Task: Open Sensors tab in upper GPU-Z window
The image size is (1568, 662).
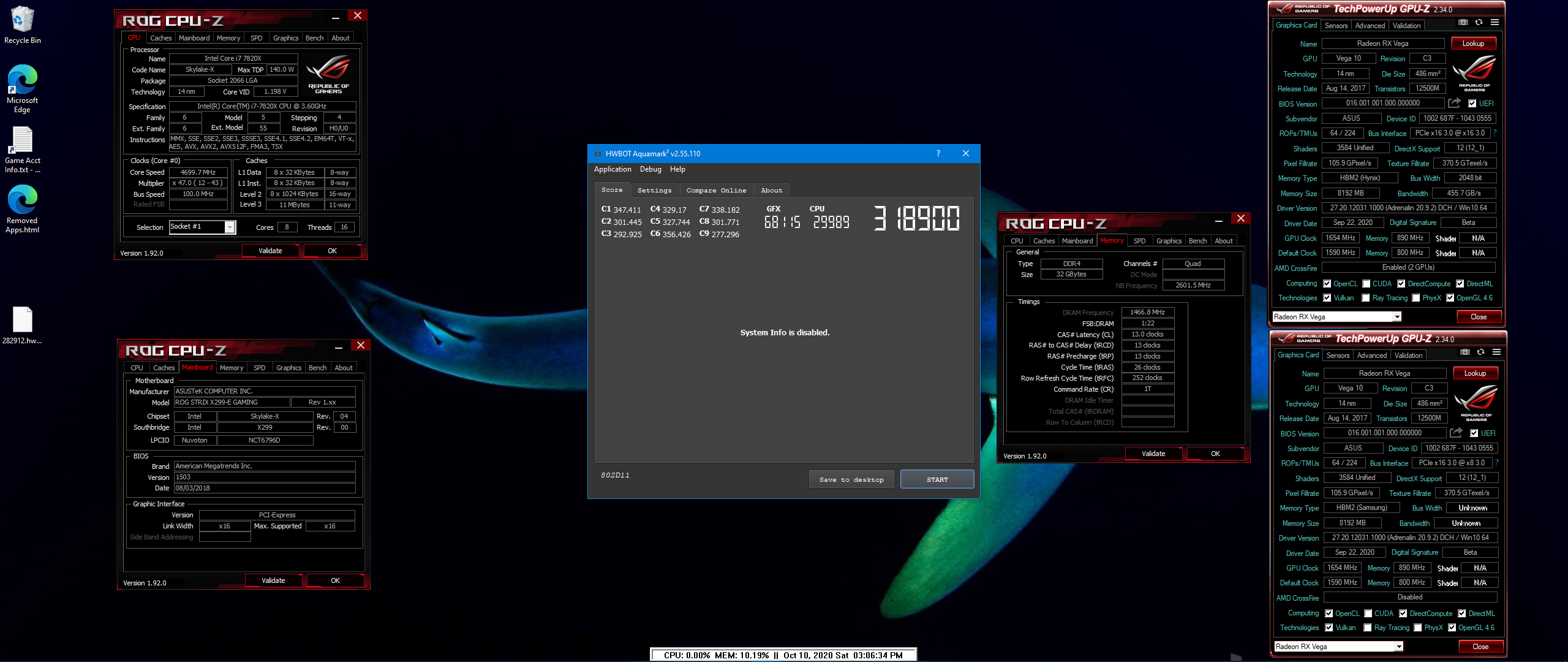Action: pos(1336,26)
